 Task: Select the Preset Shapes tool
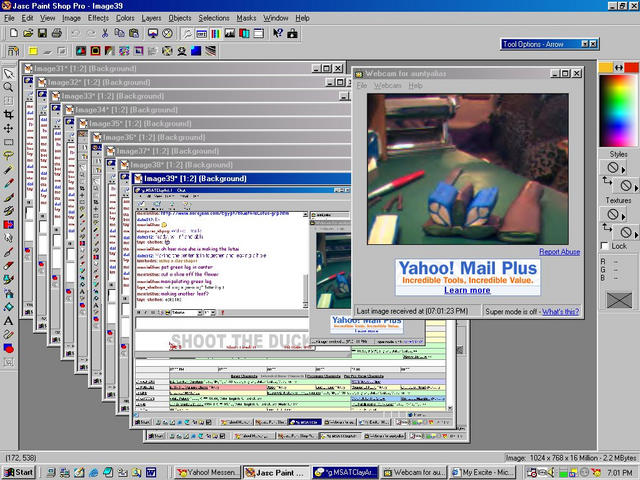8,348
